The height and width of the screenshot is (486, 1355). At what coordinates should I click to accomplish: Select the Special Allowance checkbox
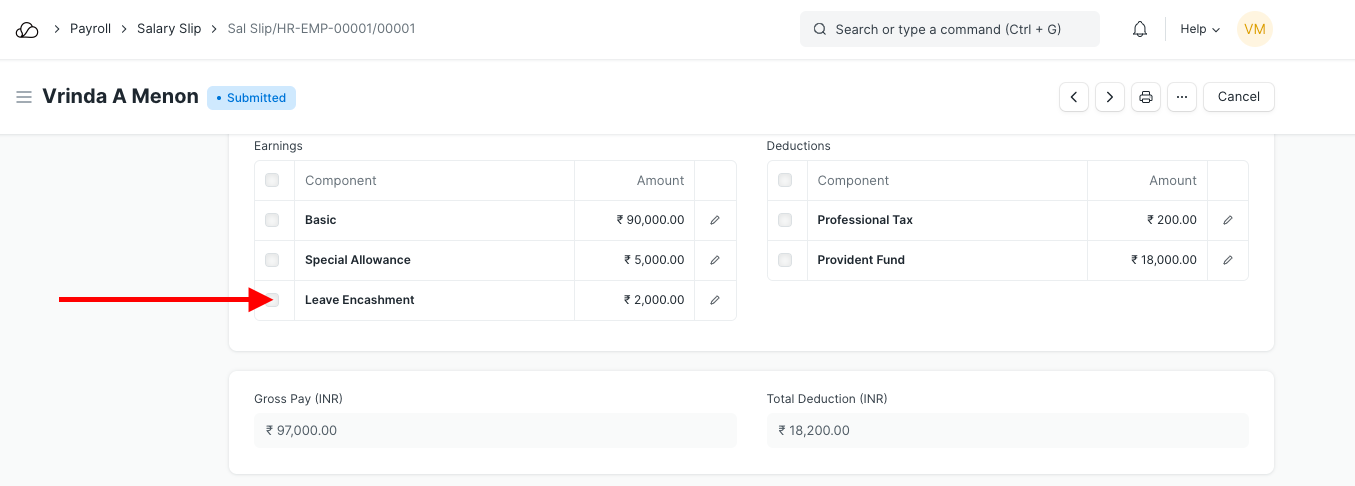[x=272, y=260]
